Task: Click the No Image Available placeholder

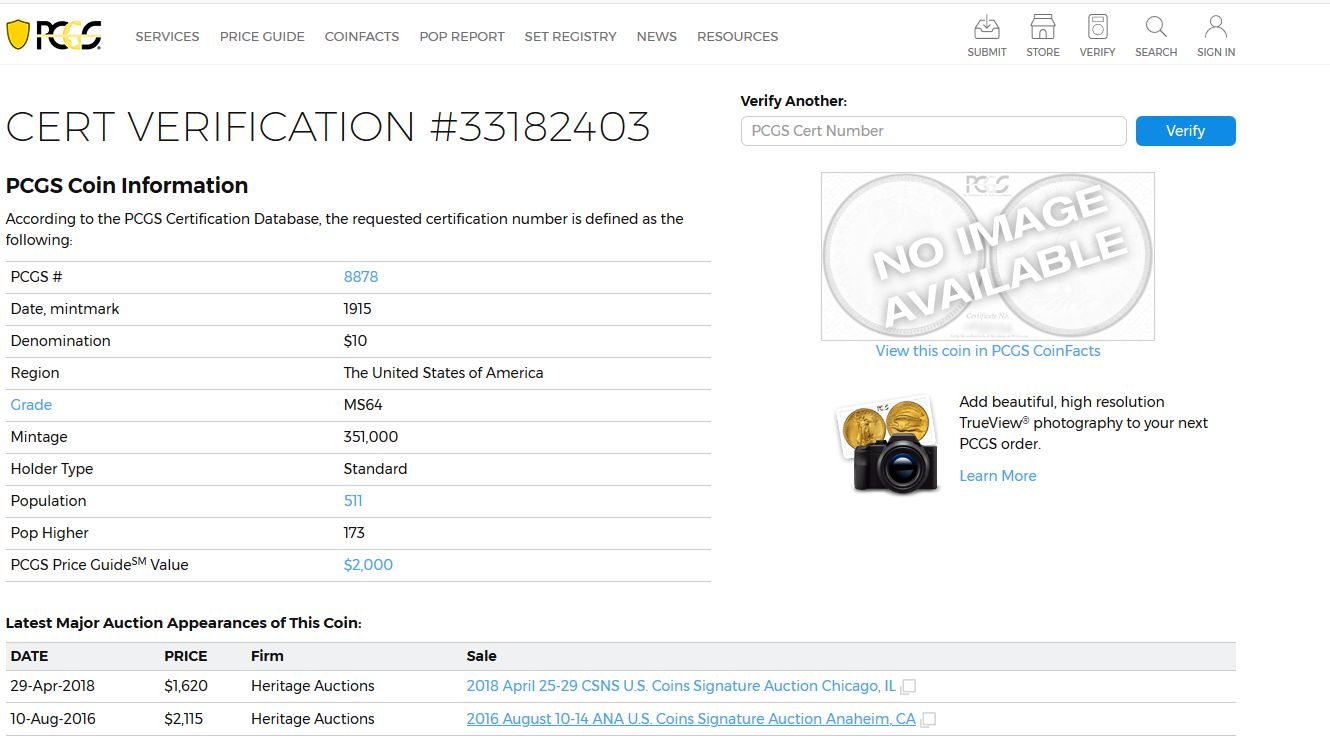Action: pos(987,256)
